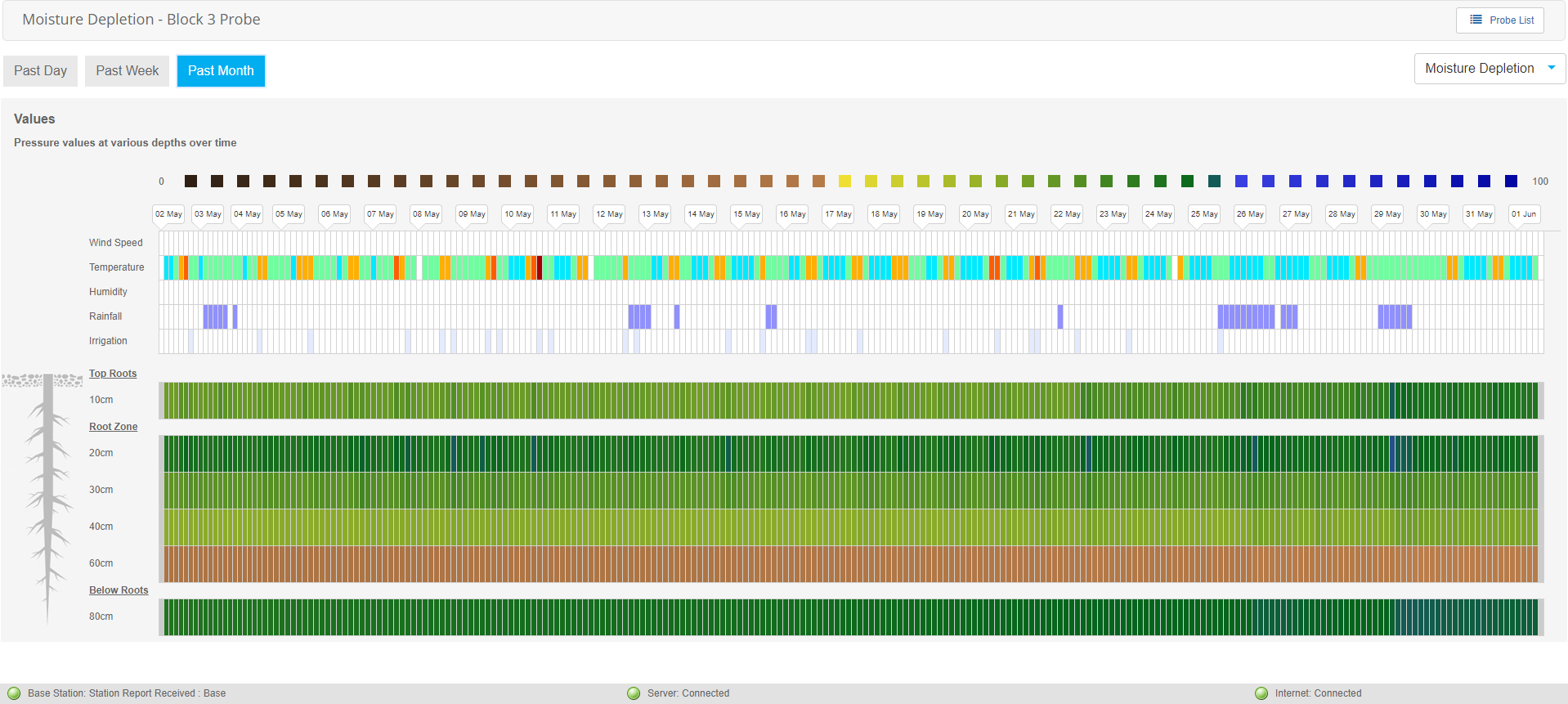The height and width of the screenshot is (704, 1568).
Task: Click the last dark blue legend swatch
Action: 1511,182
